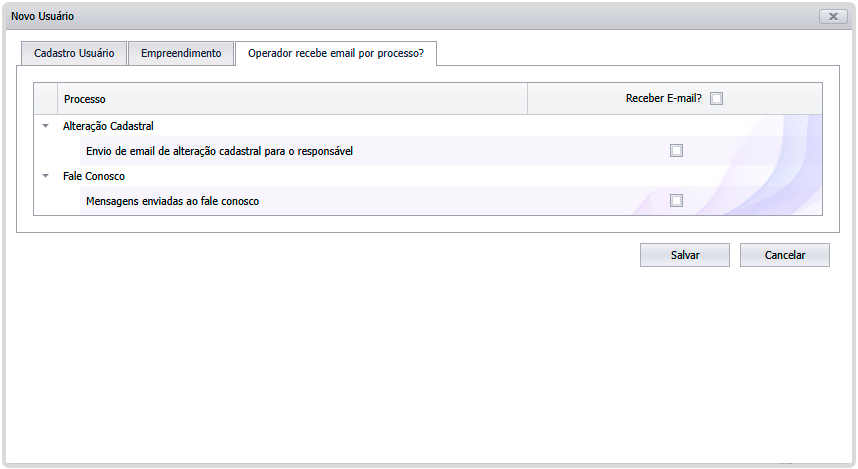Collapse the Fale Conosco group arrow

click(46, 176)
